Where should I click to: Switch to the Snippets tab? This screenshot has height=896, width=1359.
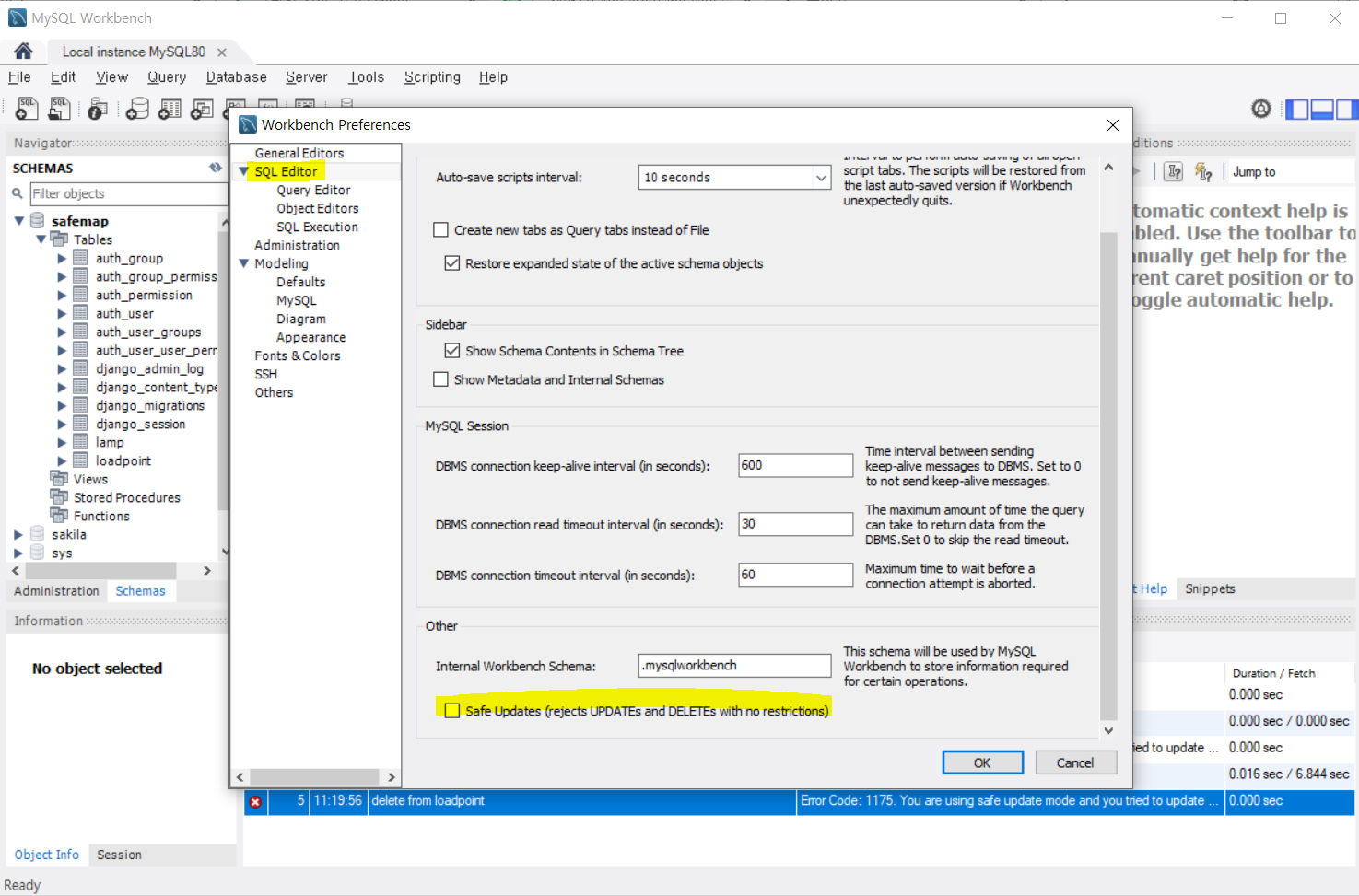tap(1210, 589)
